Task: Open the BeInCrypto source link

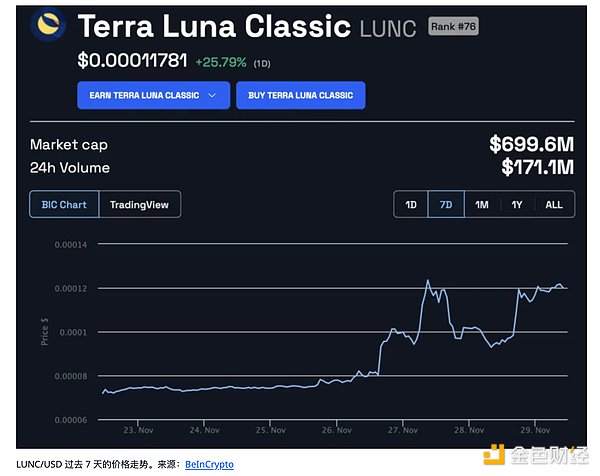Action: point(209,464)
